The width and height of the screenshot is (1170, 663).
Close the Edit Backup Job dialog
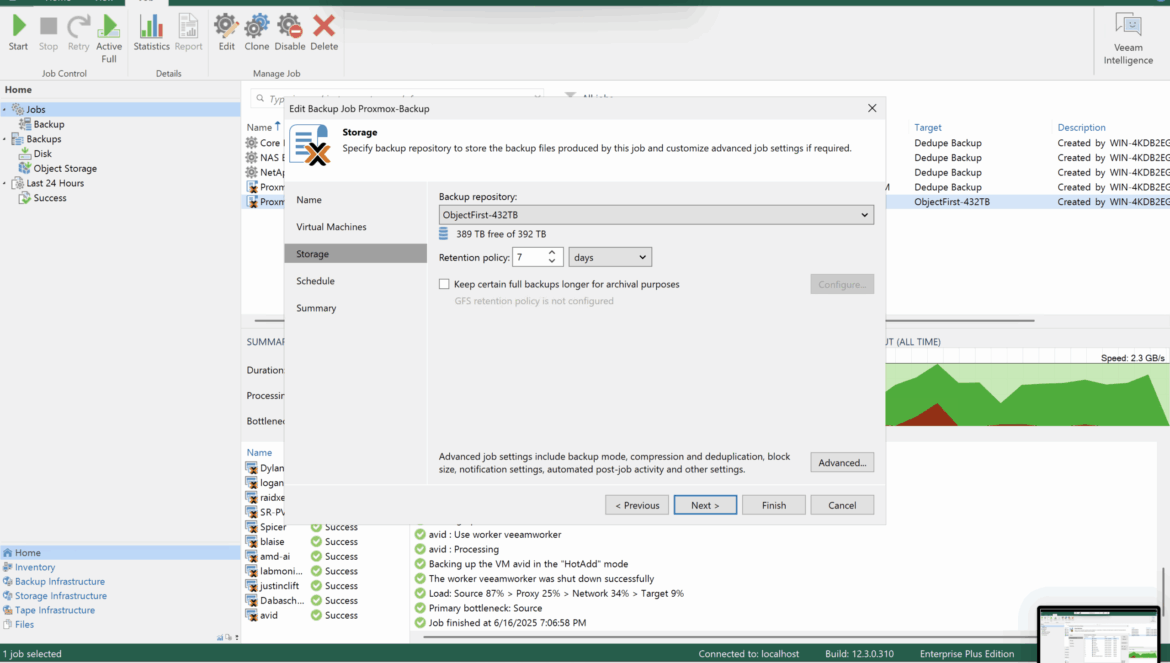[x=872, y=108]
